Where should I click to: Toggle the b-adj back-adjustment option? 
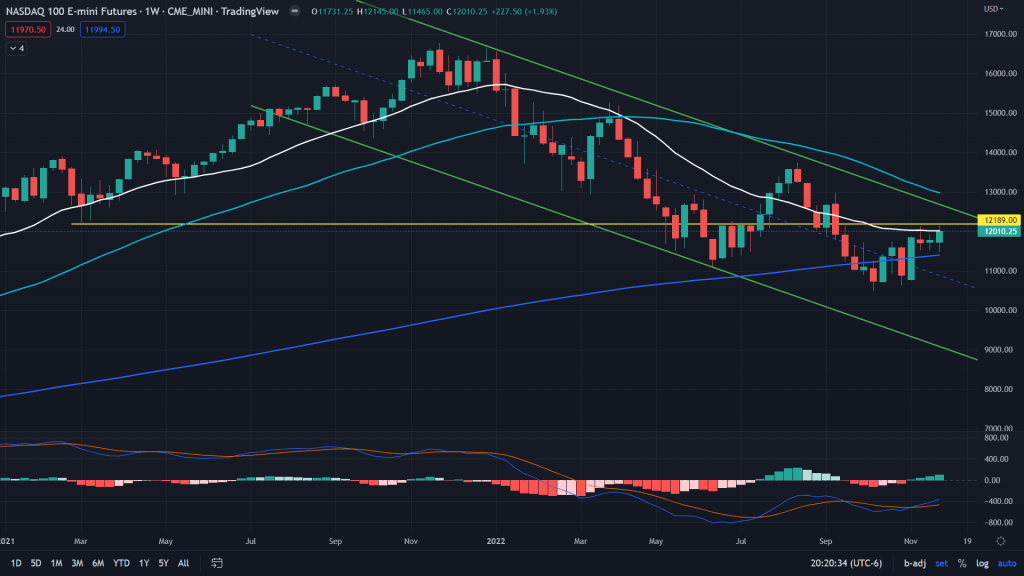tap(912, 564)
